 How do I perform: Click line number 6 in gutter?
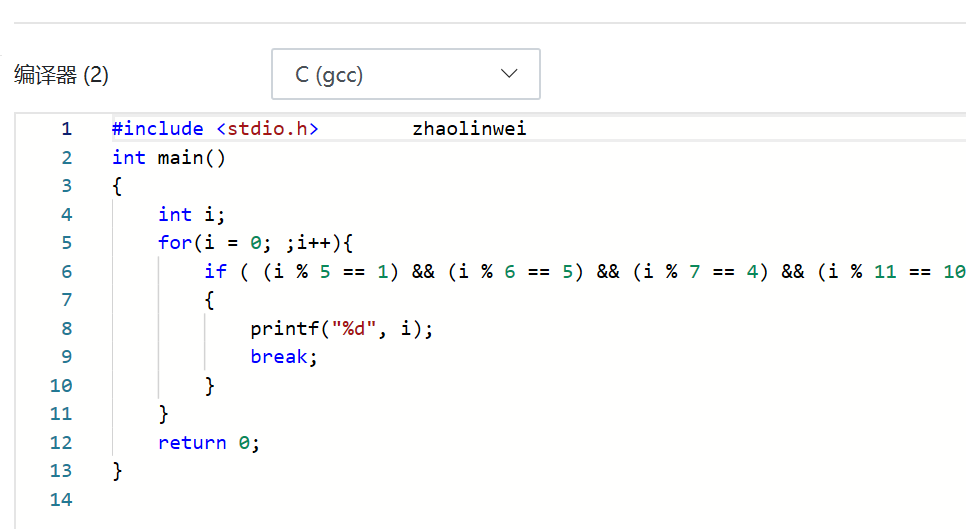point(67,272)
